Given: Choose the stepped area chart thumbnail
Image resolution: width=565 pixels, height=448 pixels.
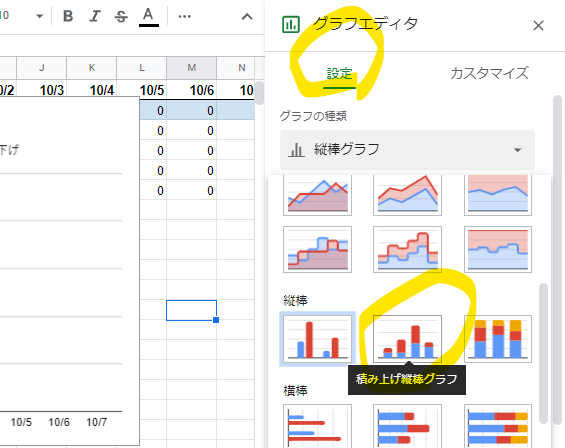Looking at the screenshot, I should 317,249.
